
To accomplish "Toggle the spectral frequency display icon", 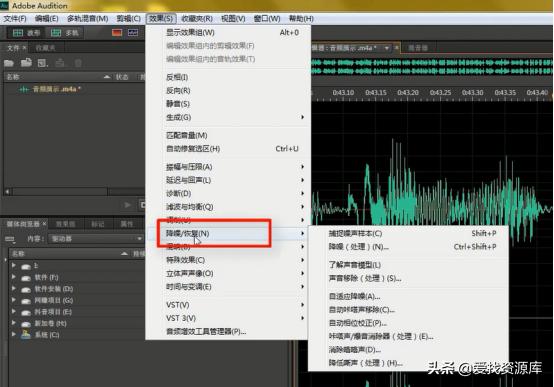I will click(x=117, y=33).
